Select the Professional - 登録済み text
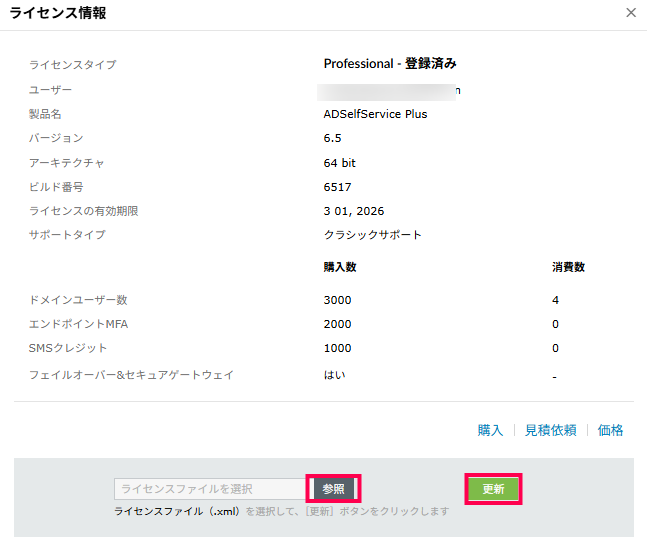 point(390,64)
